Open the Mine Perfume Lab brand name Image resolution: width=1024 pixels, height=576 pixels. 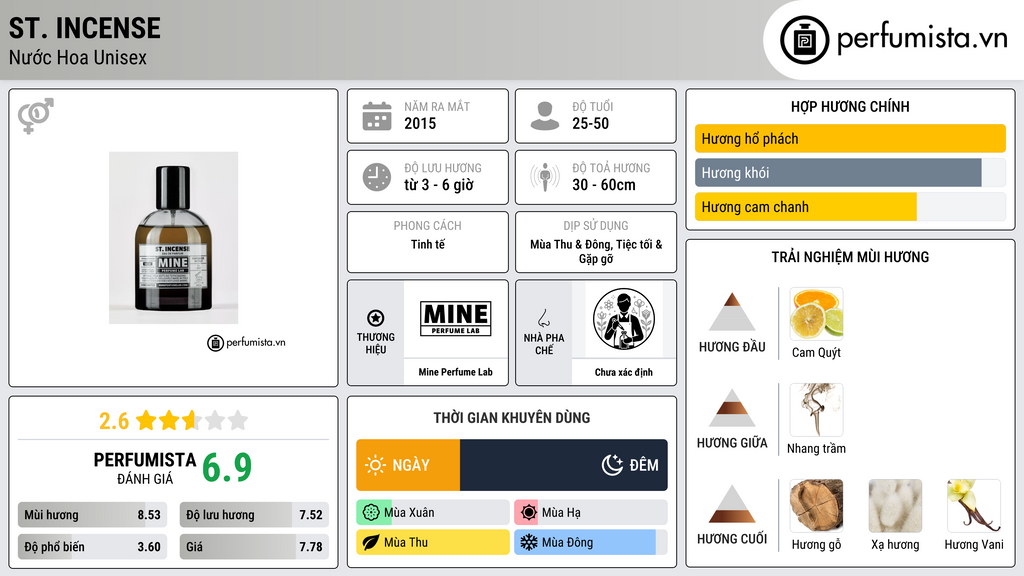click(x=455, y=372)
